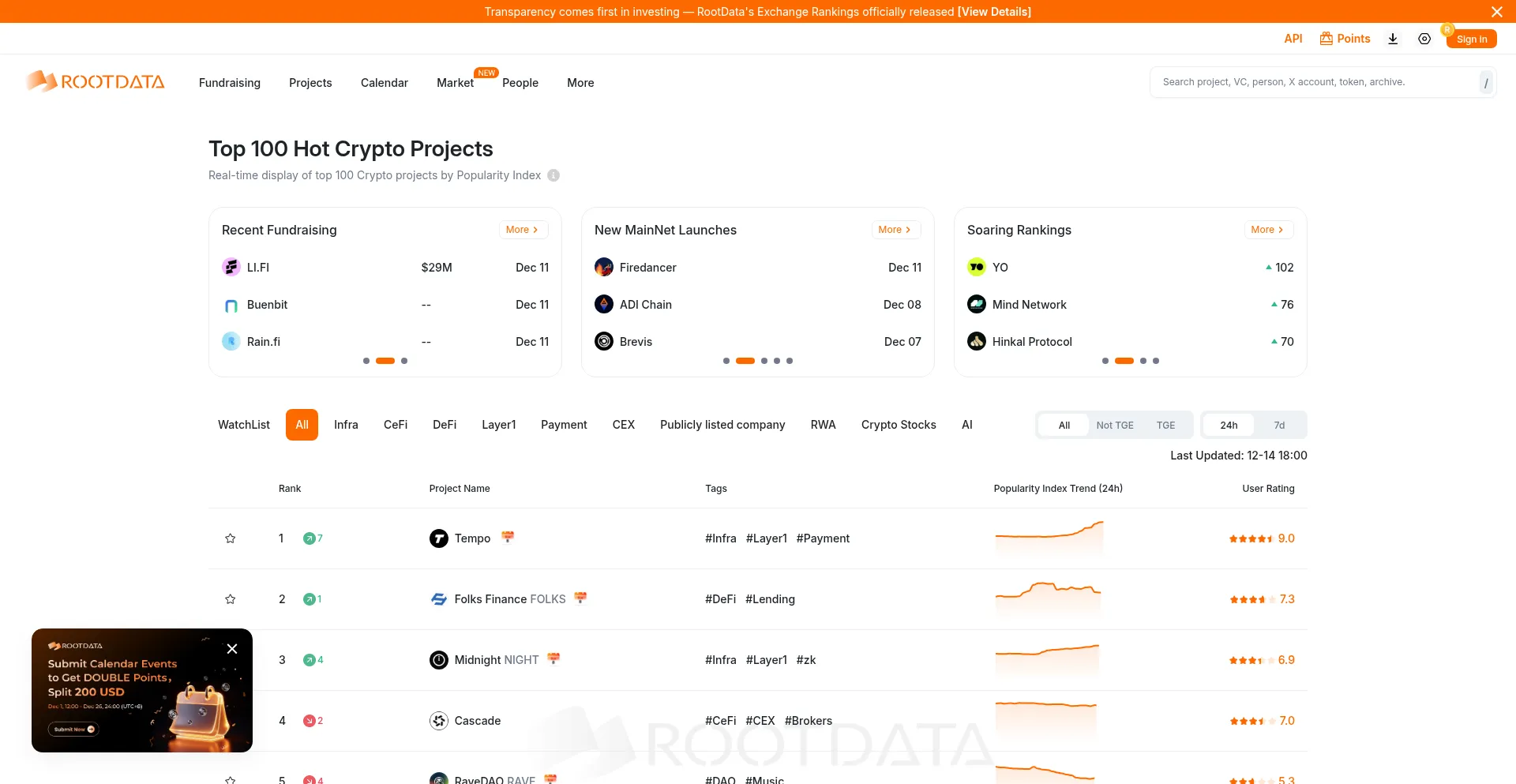
Task: Click the LI.FI logo in Recent Fundraising
Action: coord(231,267)
